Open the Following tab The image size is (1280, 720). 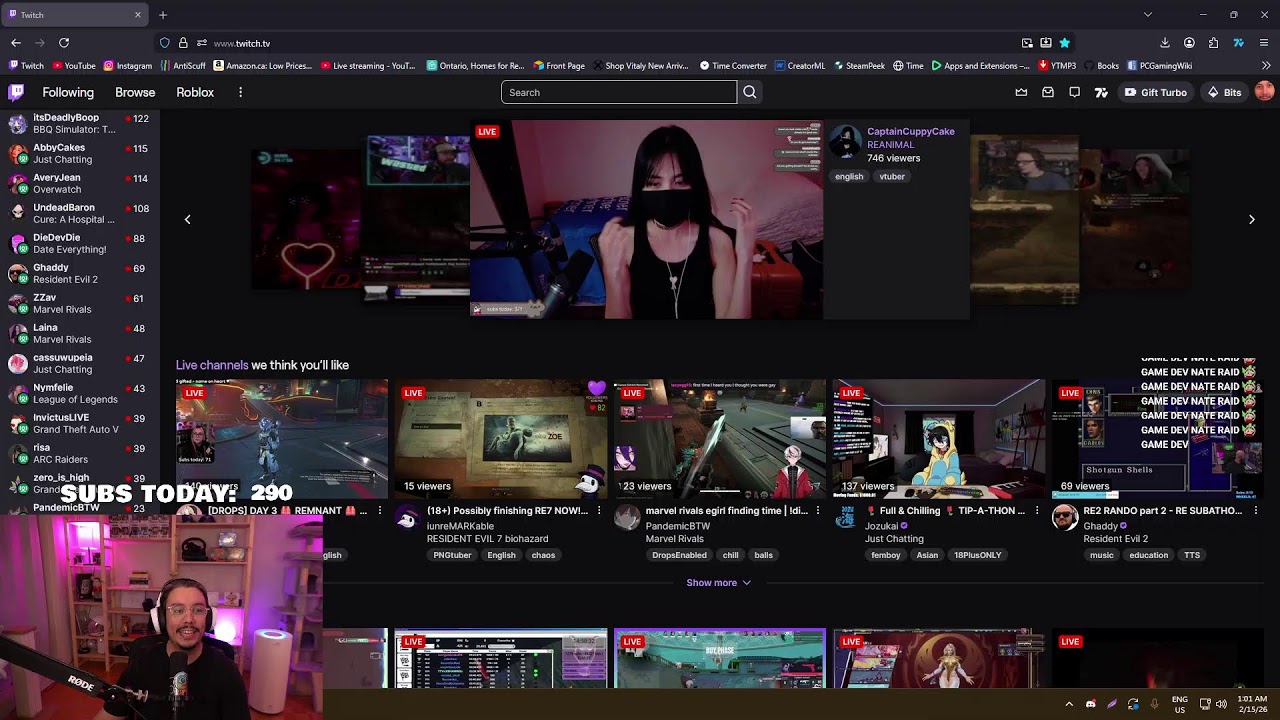coord(68,92)
